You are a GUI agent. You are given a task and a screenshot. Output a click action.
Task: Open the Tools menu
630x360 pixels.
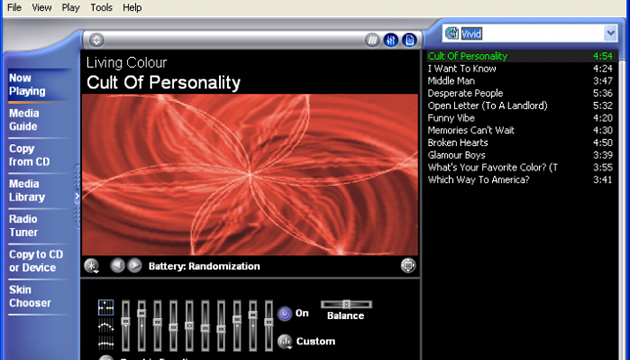(x=101, y=7)
